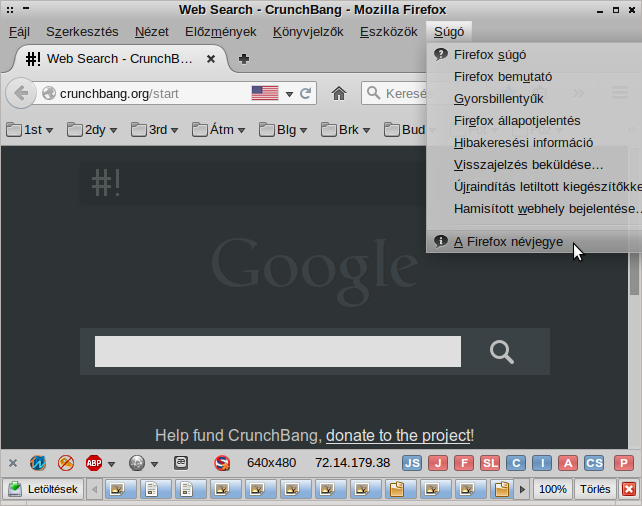
Task: Toggle the SL (Silverlight) QuickJava button
Action: pos(490,463)
